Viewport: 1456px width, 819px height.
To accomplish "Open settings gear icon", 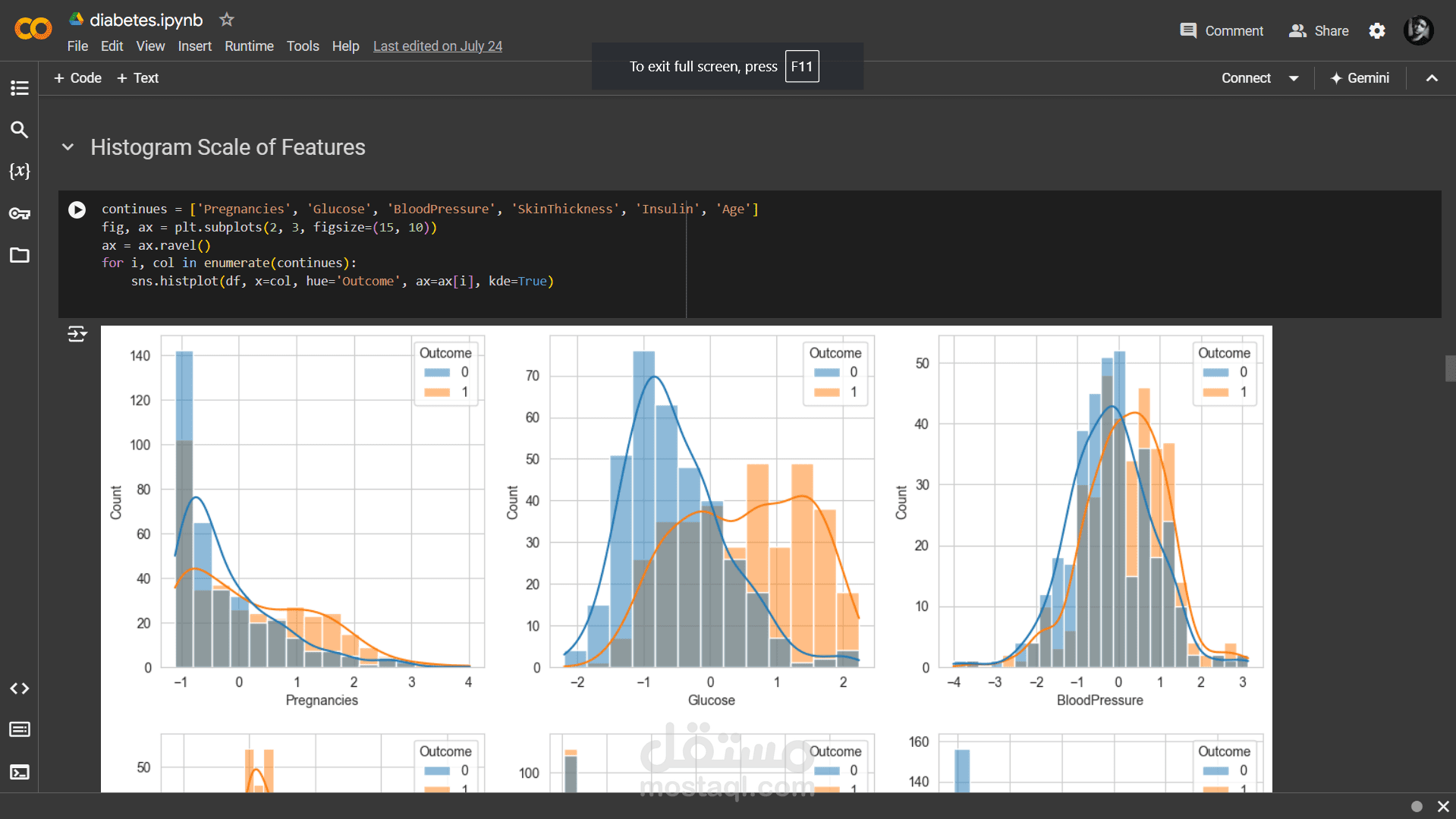I will pos(1377,31).
